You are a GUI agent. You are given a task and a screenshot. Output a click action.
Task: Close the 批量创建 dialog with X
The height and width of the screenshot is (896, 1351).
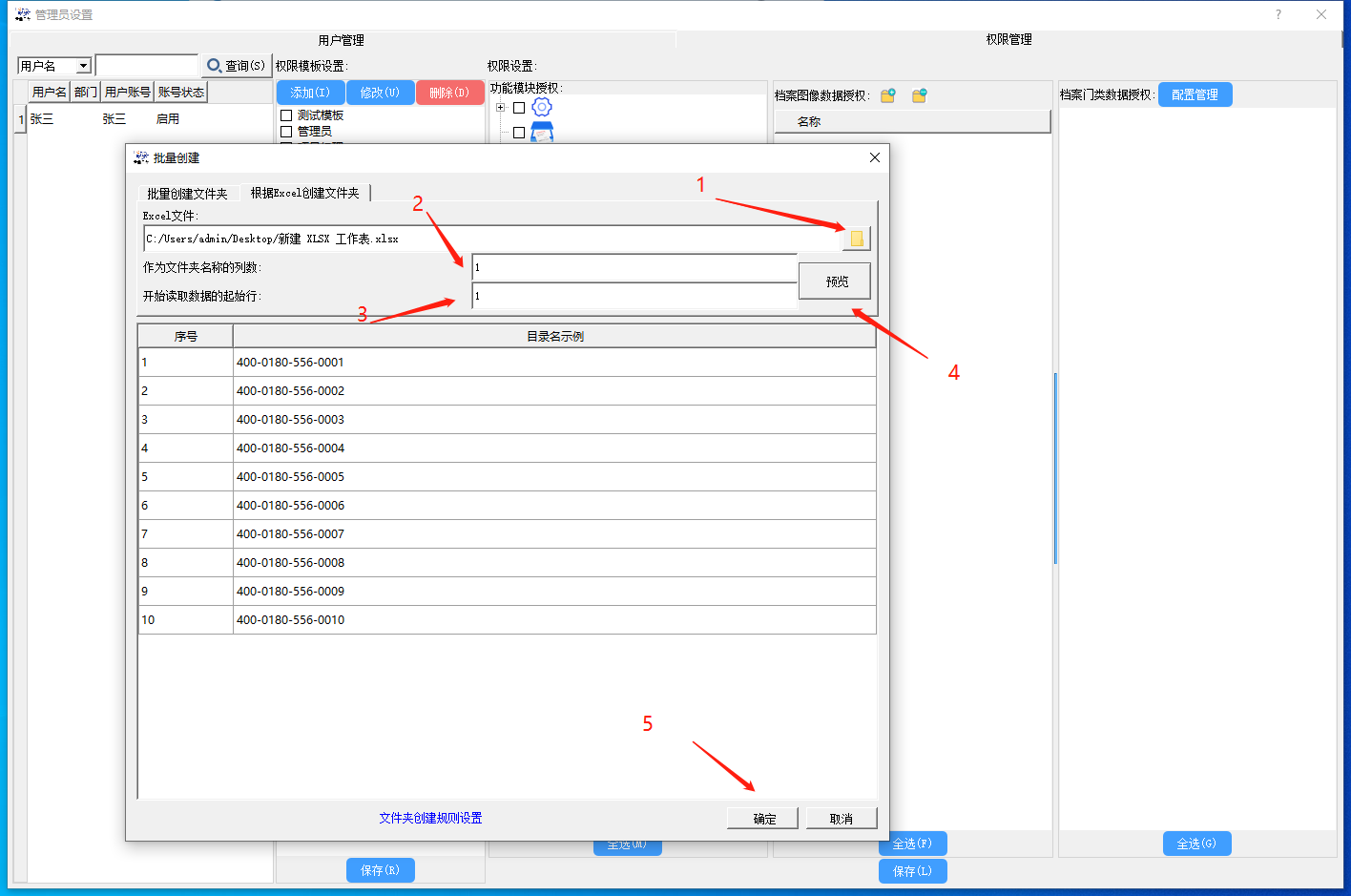click(874, 157)
